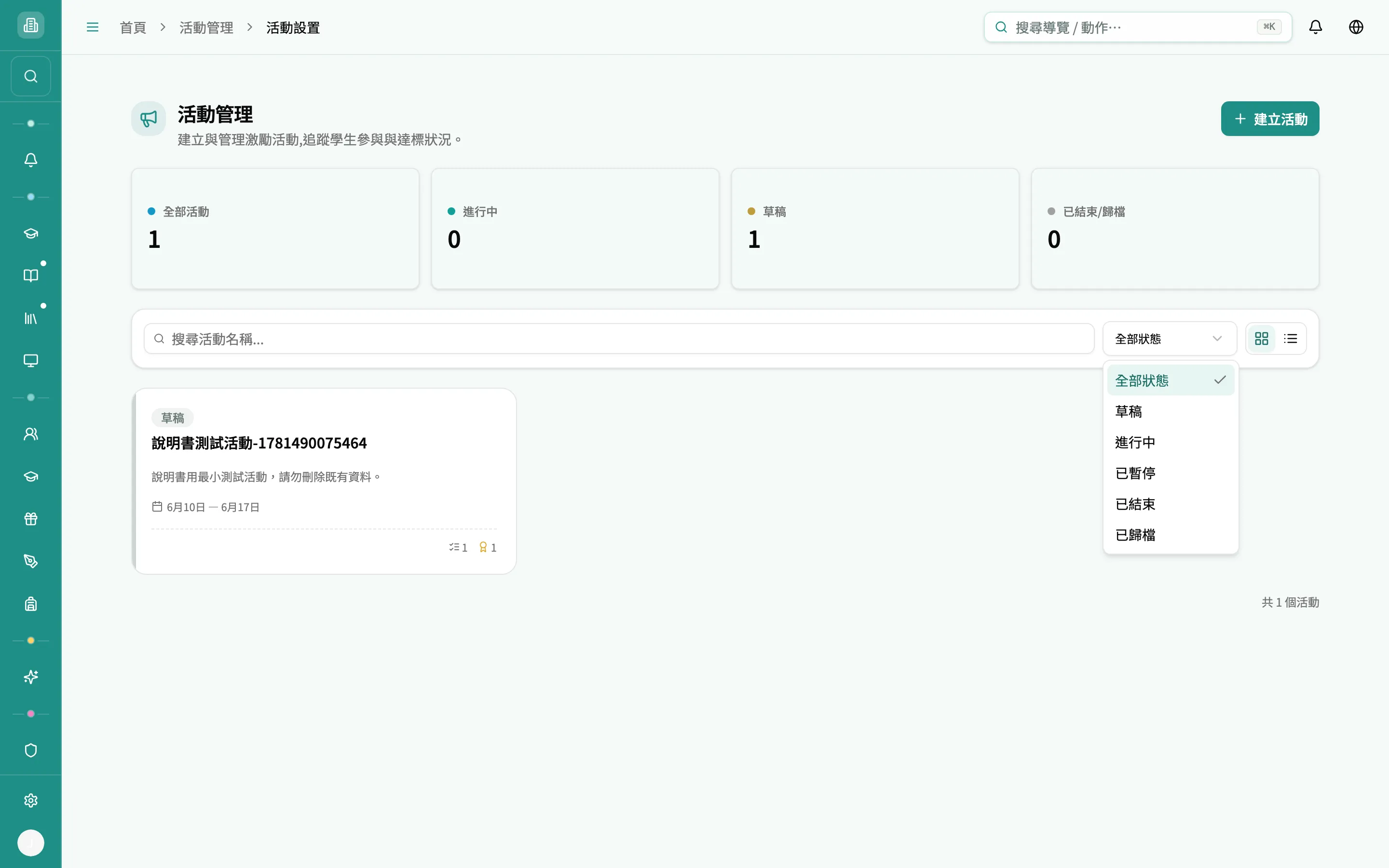Open the settings gear in sidebar
The width and height of the screenshot is (1389, 868).
(30, 800)
